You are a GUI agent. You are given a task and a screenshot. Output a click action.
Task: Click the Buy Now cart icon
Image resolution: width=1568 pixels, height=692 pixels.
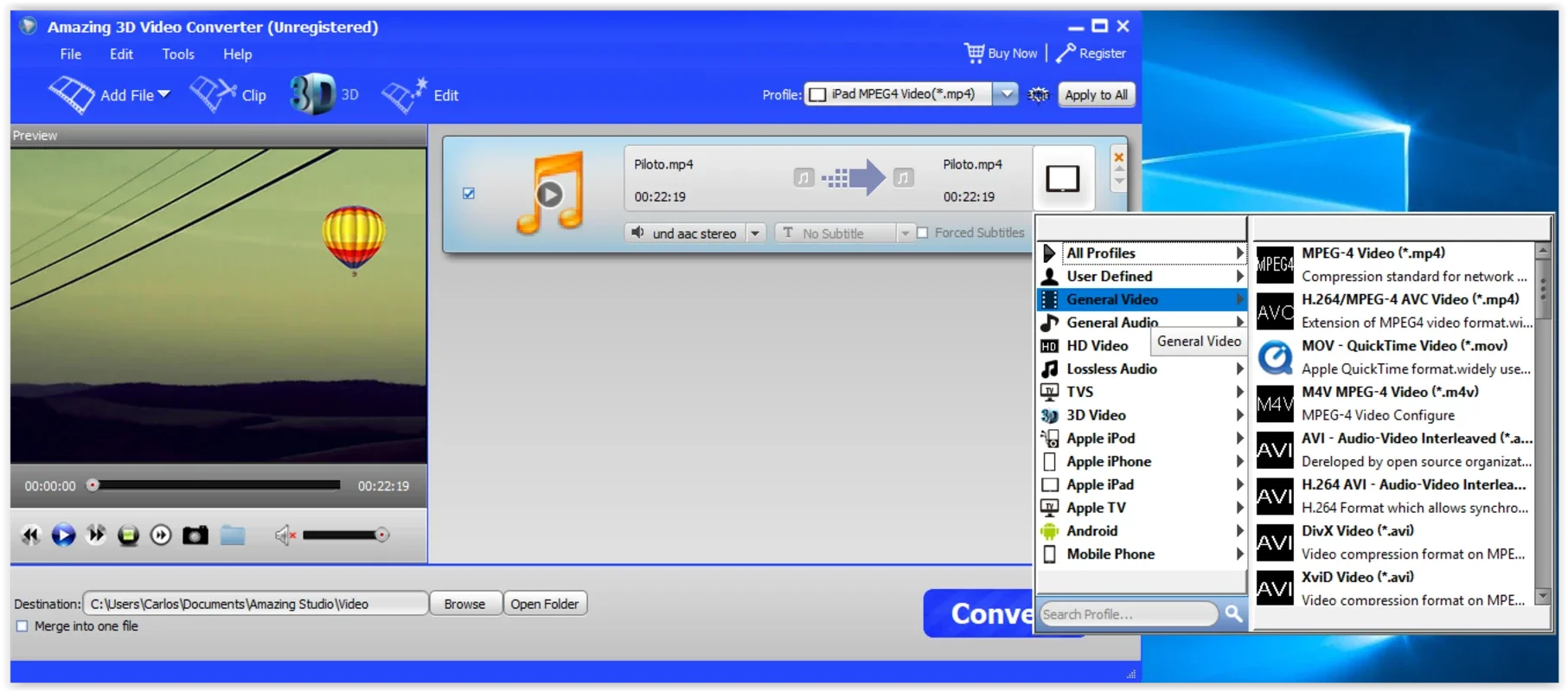[x=975, y=53]
